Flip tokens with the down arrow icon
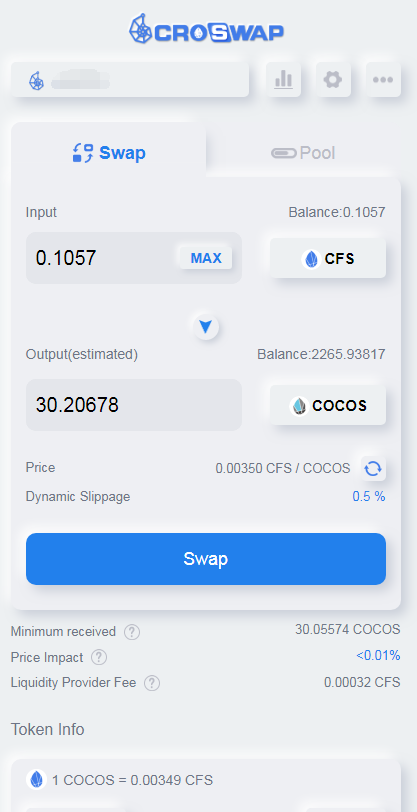 pyautogui.click(x=206, y=327)
